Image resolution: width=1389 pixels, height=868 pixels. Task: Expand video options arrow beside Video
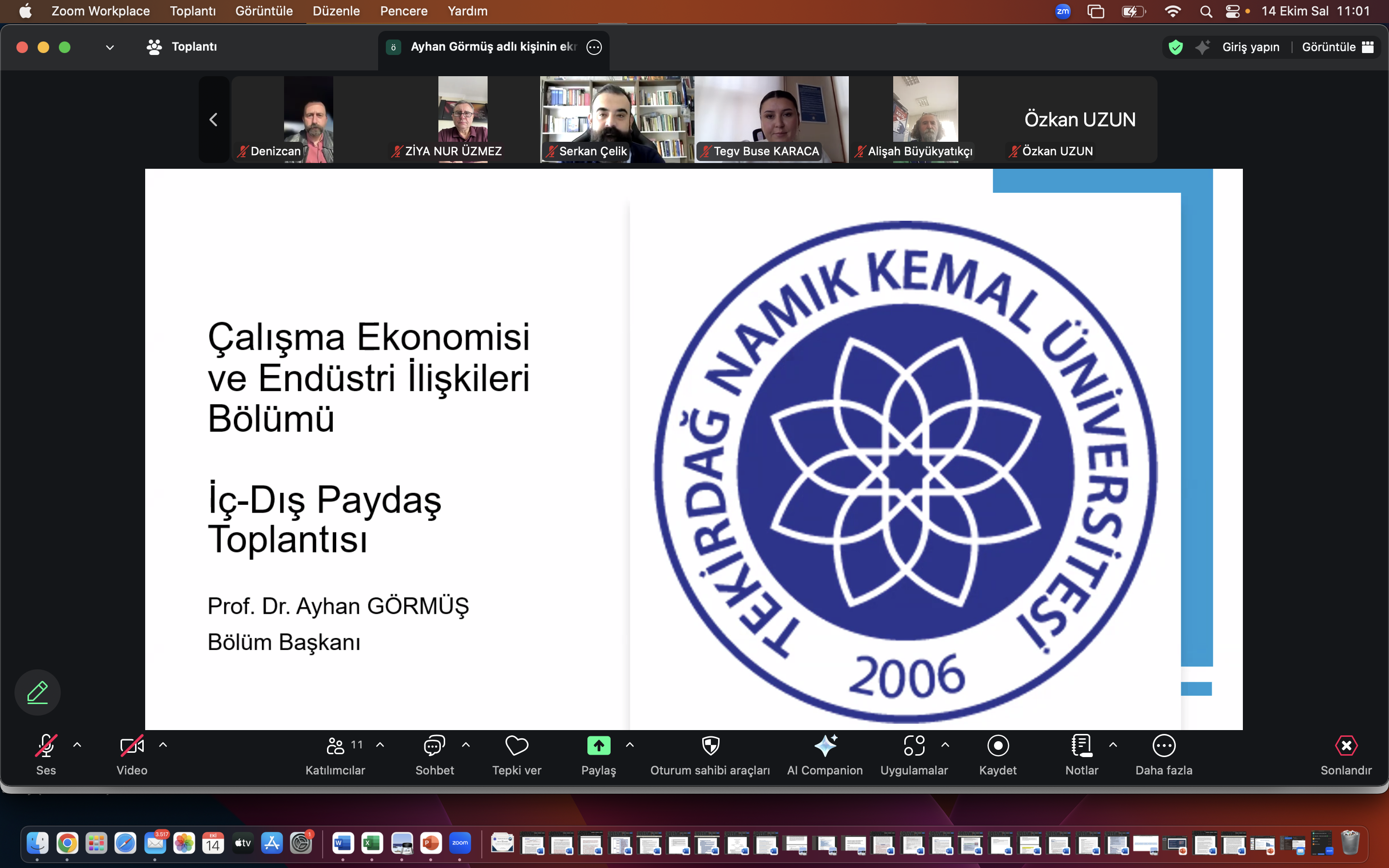tap(163, 745)
